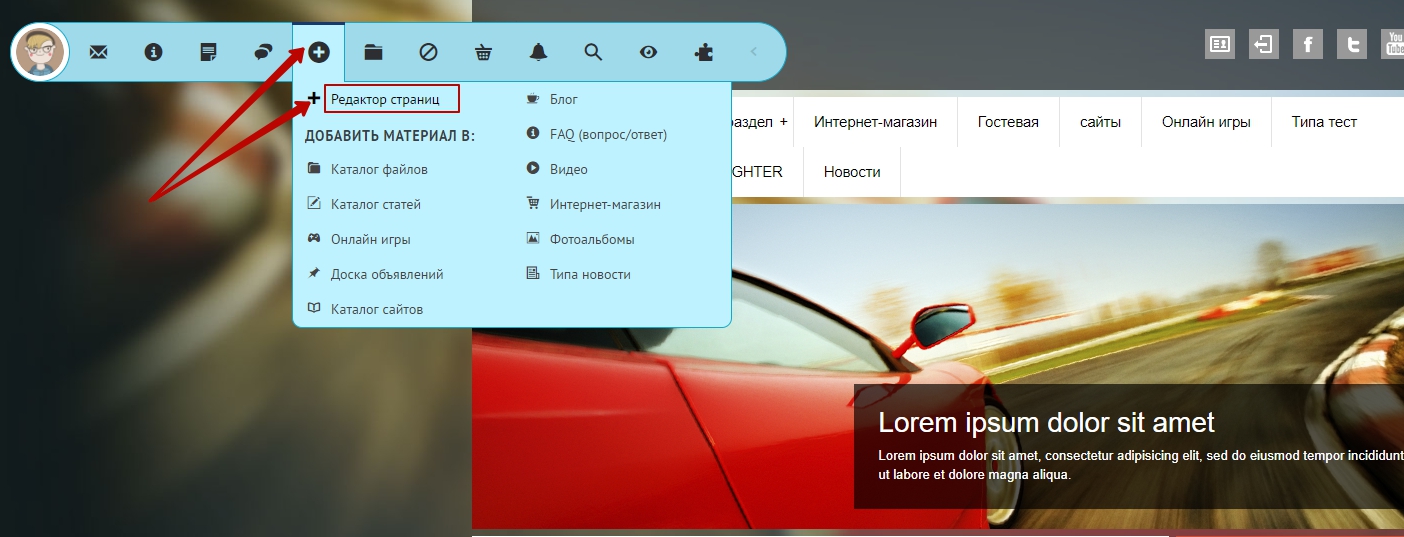
Task: Choose Интернет-магазин in the add menu
Action: tap(605, 204)
